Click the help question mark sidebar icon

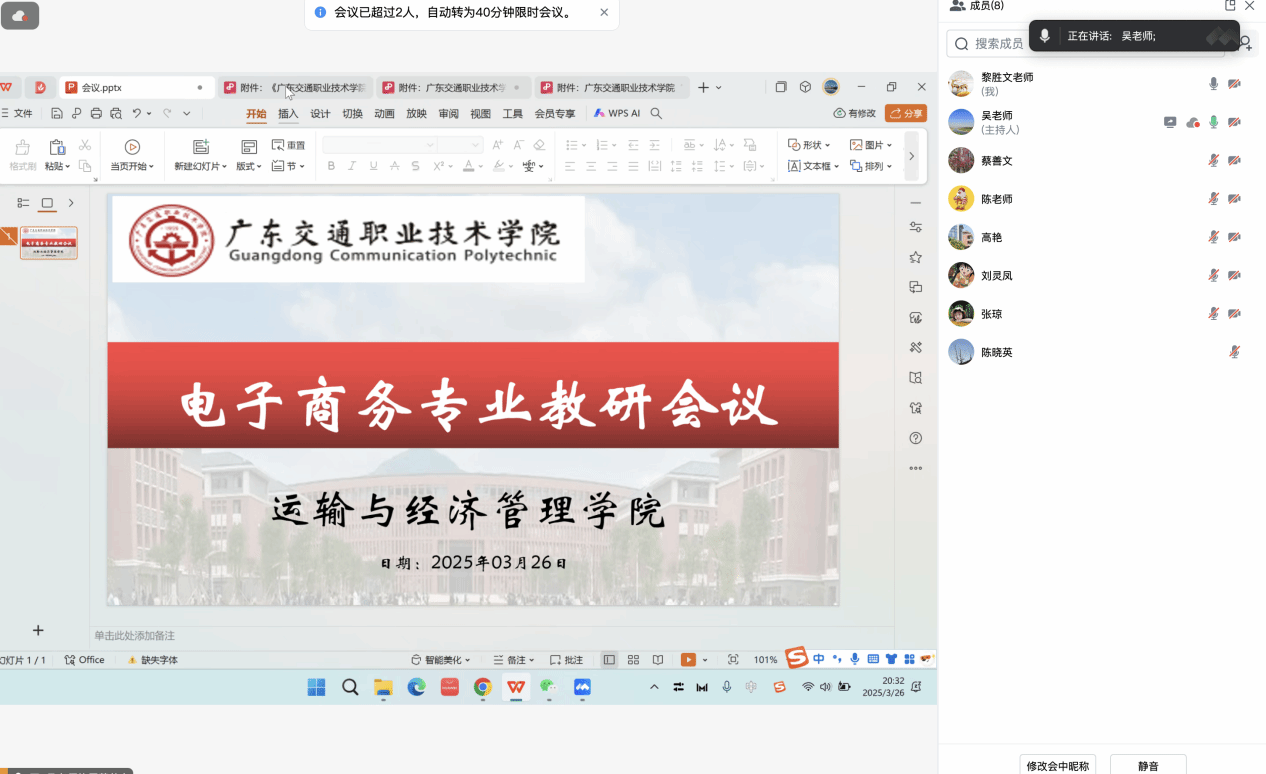(915, 438)
